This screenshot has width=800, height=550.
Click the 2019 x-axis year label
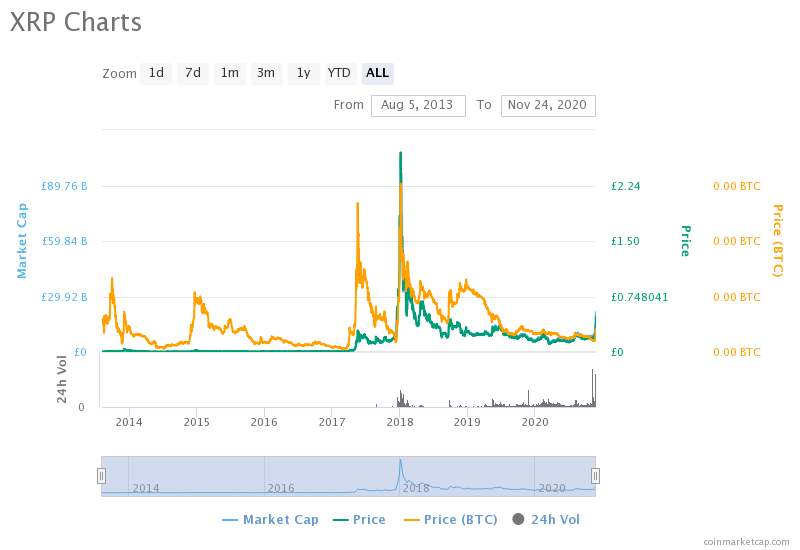click(x=467, y=422)
